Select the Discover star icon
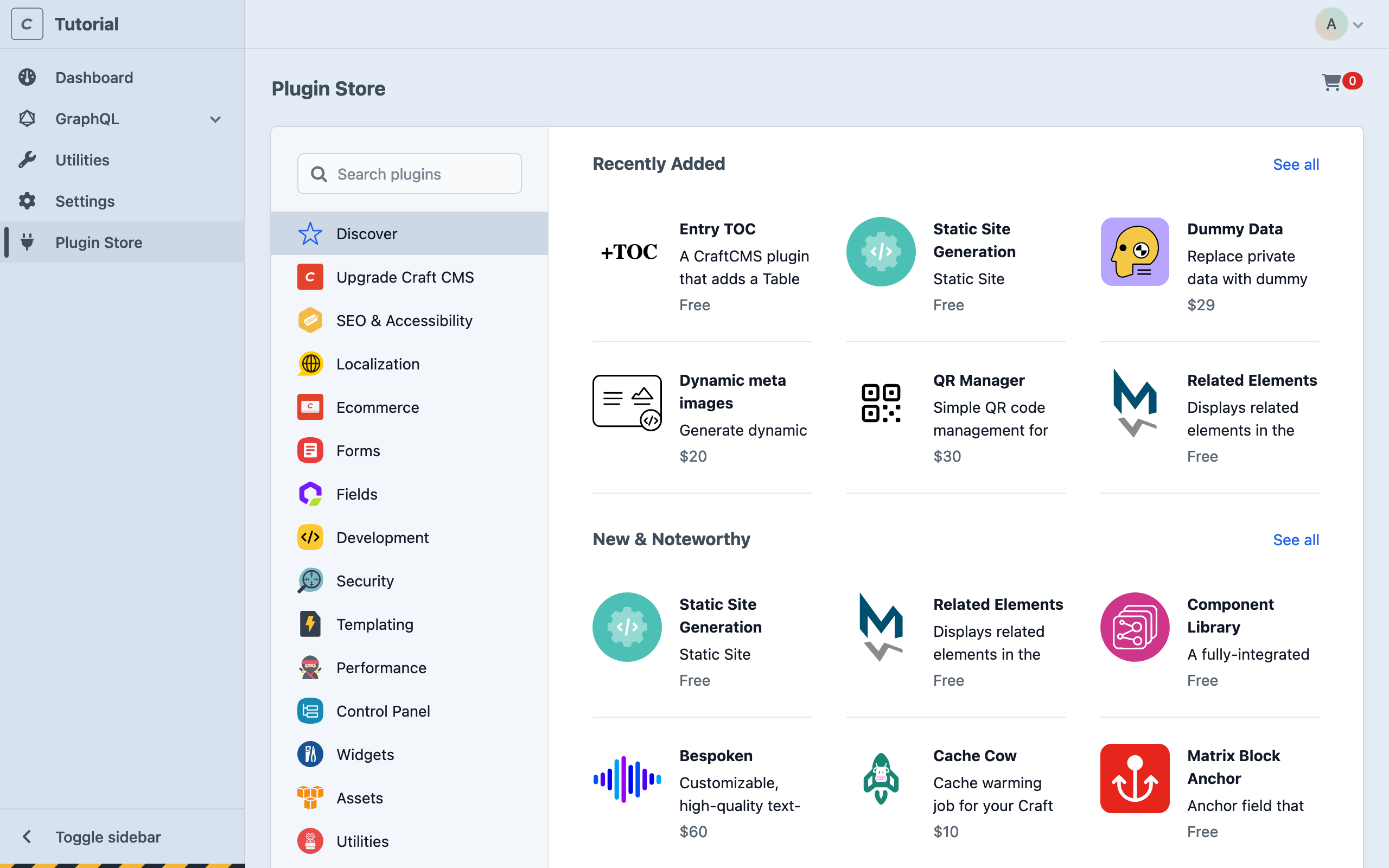The height and width of the screenshot is (868, 1389). [310, 233]
